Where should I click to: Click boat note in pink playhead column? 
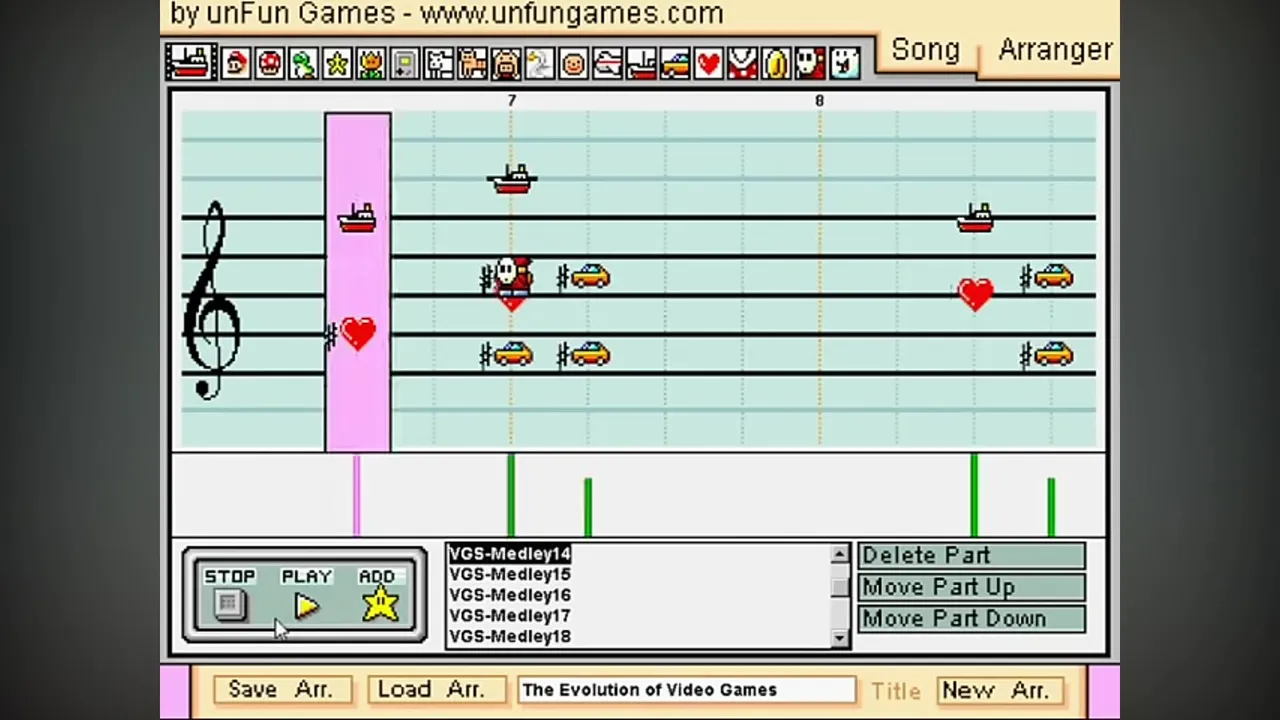pyautogui.click(x=357, y=218)
